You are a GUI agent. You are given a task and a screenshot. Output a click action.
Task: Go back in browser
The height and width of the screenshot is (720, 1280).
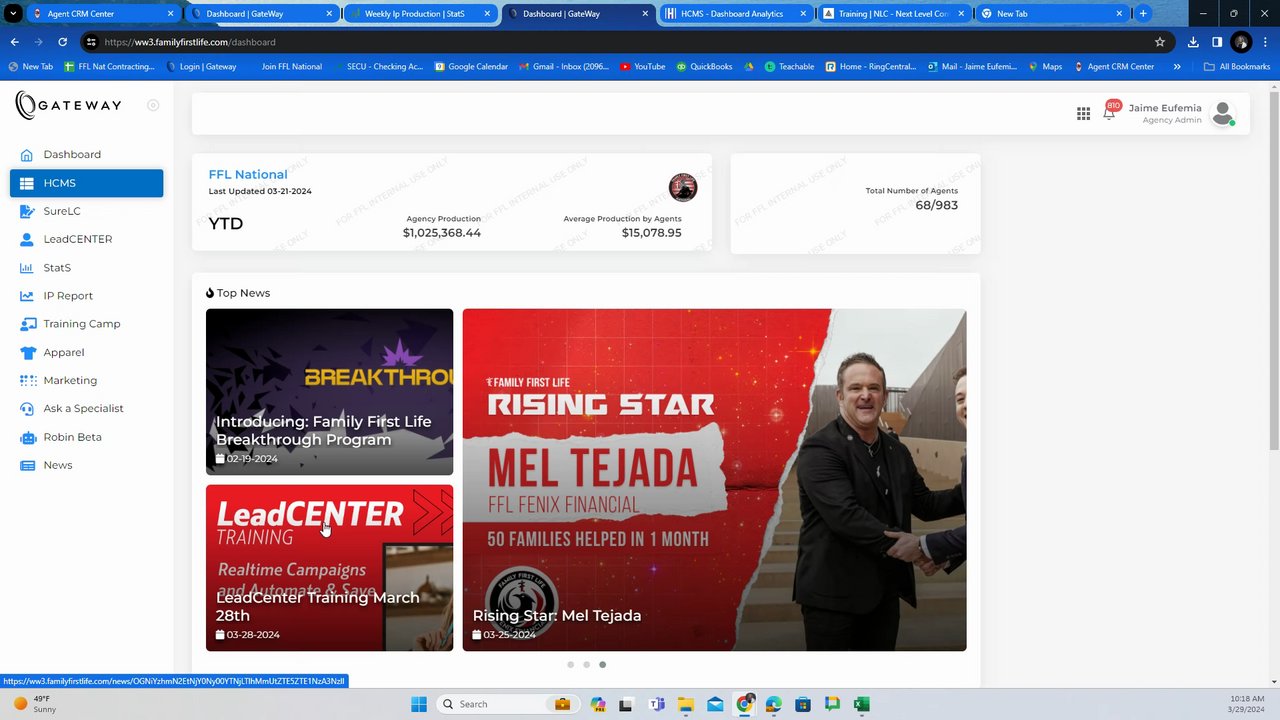click(14, 42)
